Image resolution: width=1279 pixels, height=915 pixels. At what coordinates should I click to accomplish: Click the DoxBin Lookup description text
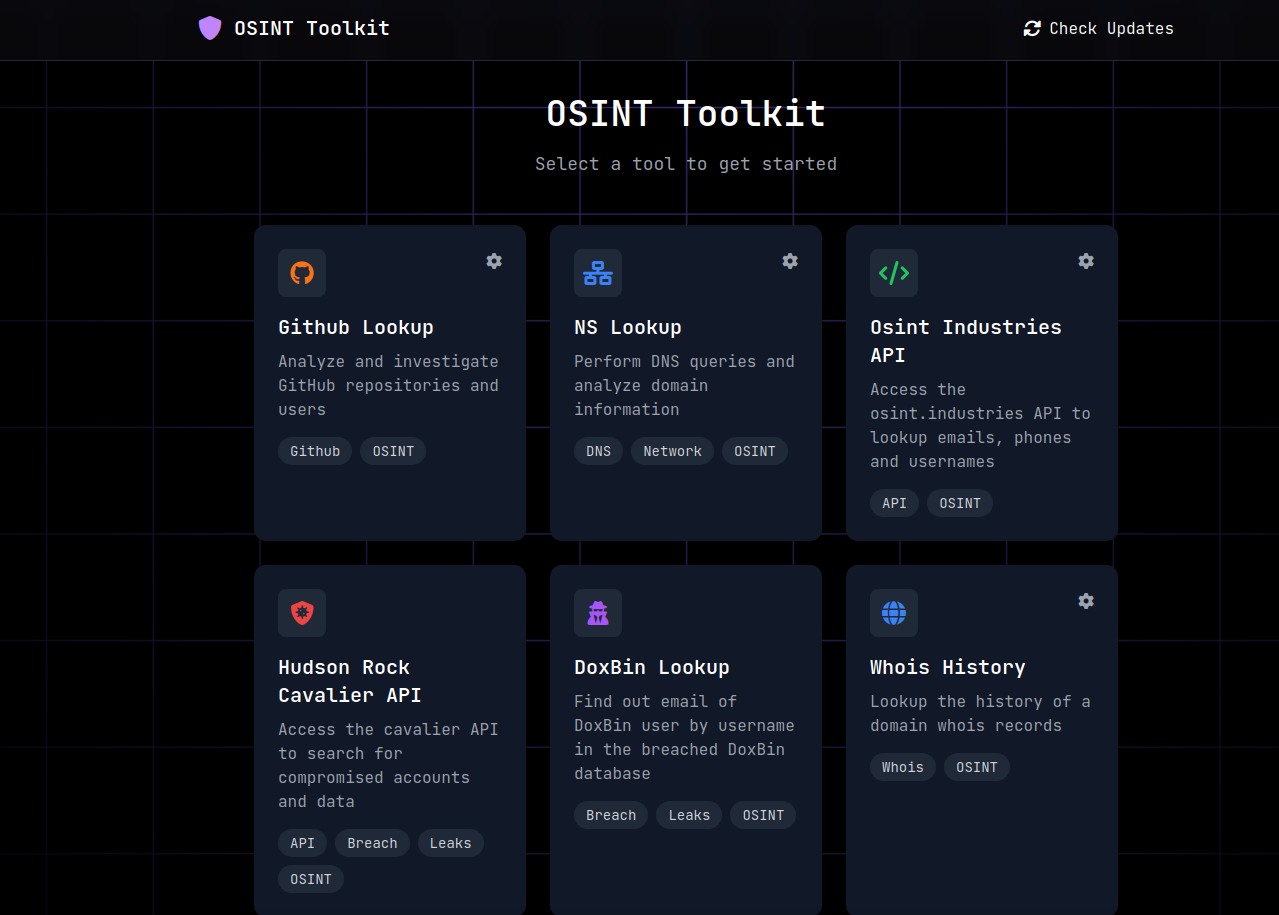[x=684, y=737]
